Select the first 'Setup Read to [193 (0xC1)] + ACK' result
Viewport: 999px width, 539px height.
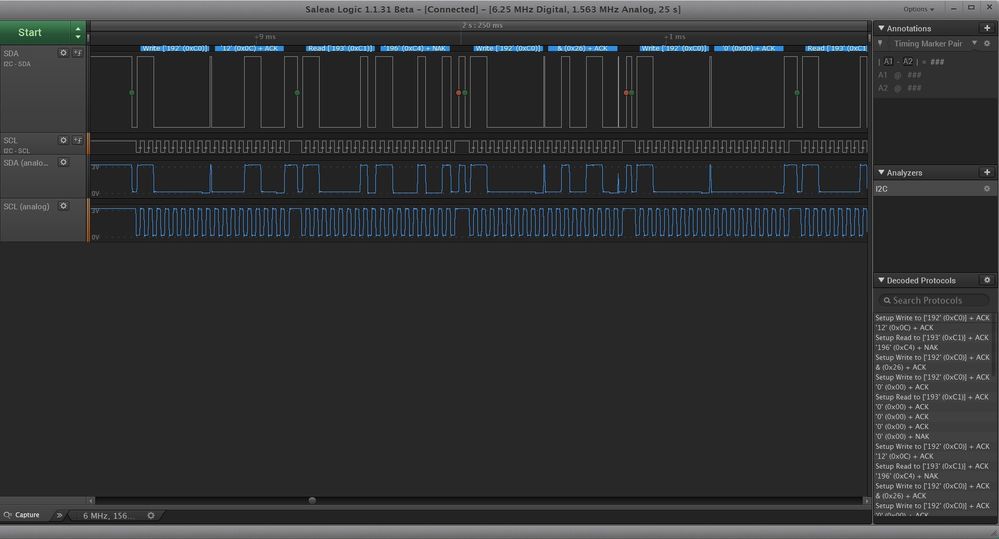tap(932, 338)
